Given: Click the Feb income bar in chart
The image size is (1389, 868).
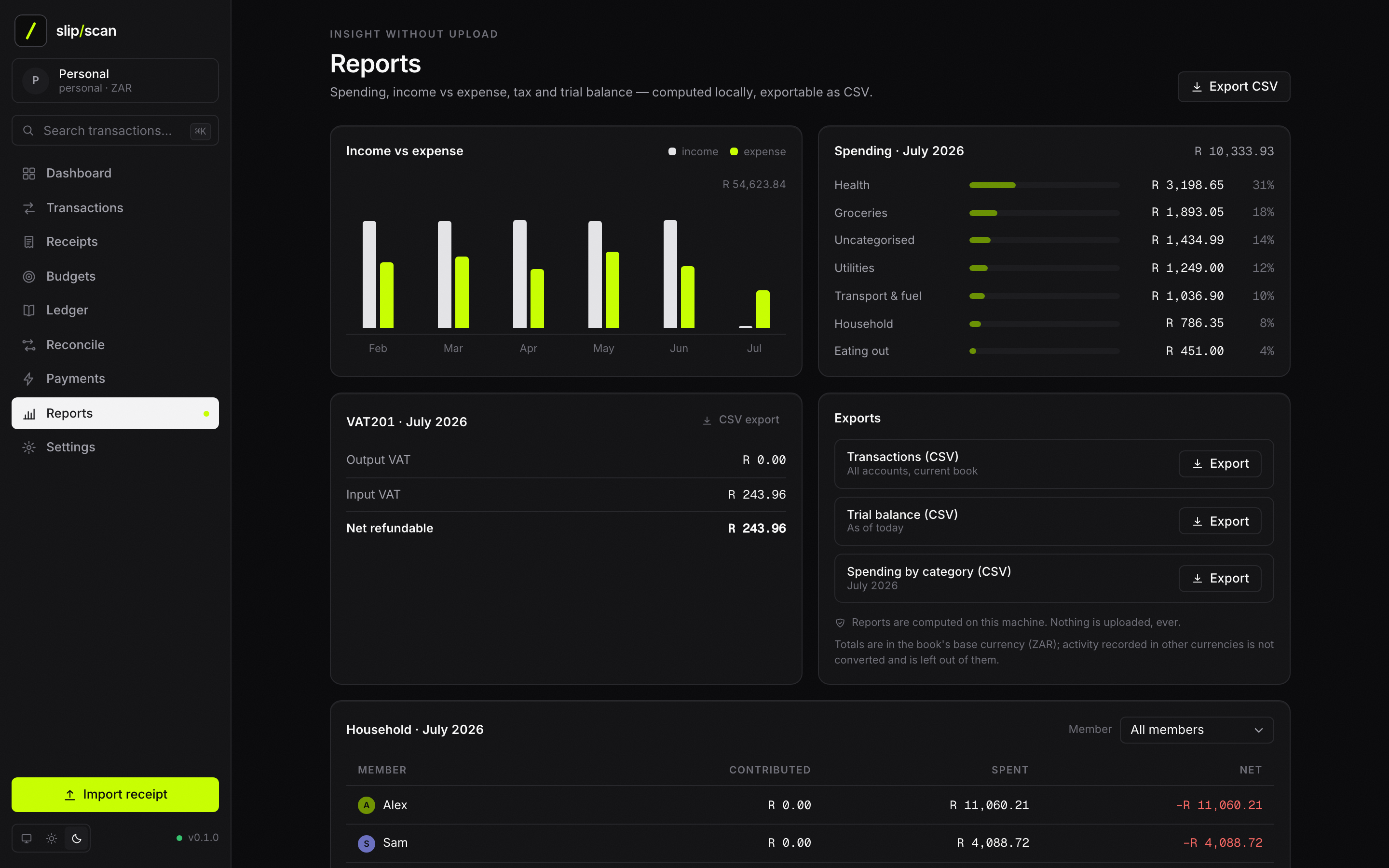Looking at the screenshot, I should [369, 274].
